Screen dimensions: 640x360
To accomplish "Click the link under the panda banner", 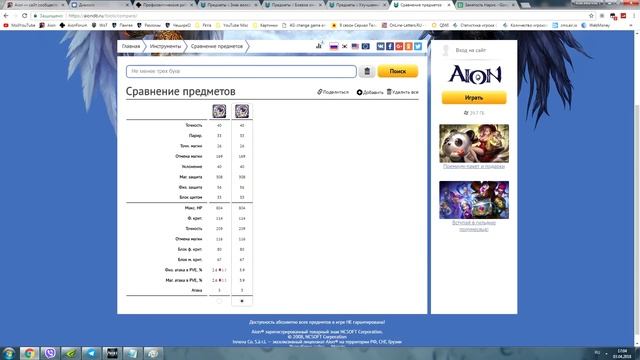I will (474, 167).
